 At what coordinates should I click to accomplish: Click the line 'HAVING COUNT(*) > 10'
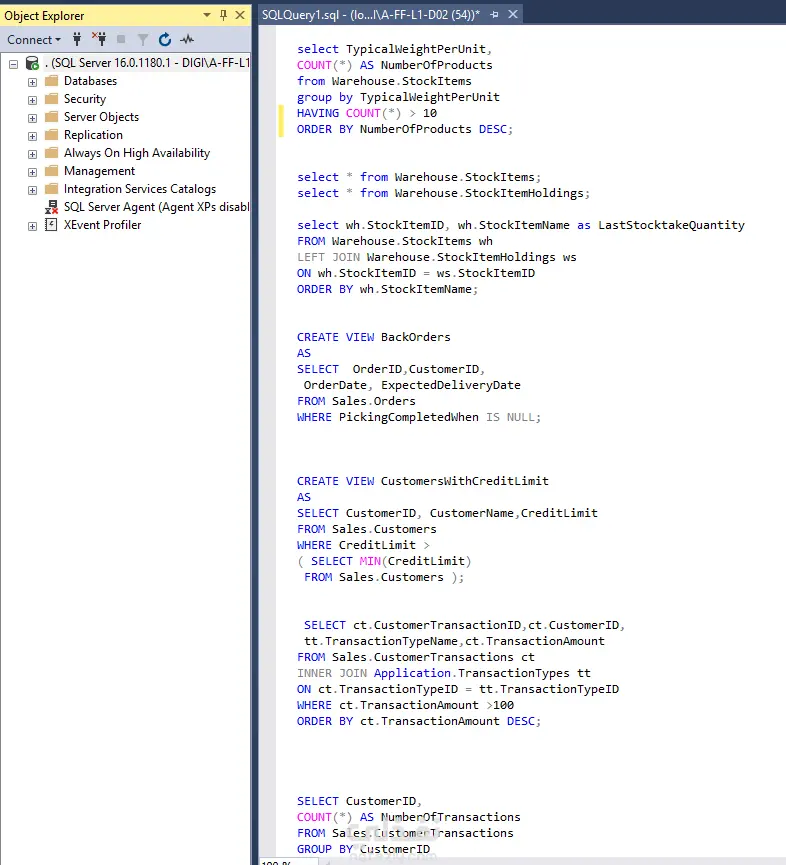[367, 113]
